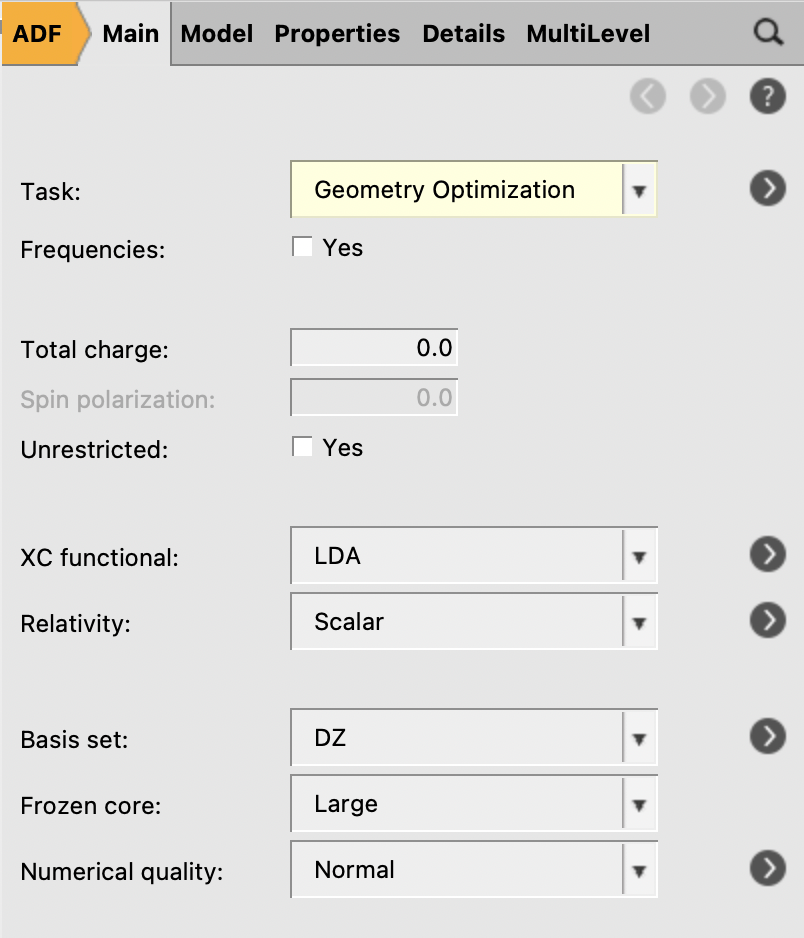The image size is (804, 938).
Task: Go to the MultiLevel tab
Action: 588,34
